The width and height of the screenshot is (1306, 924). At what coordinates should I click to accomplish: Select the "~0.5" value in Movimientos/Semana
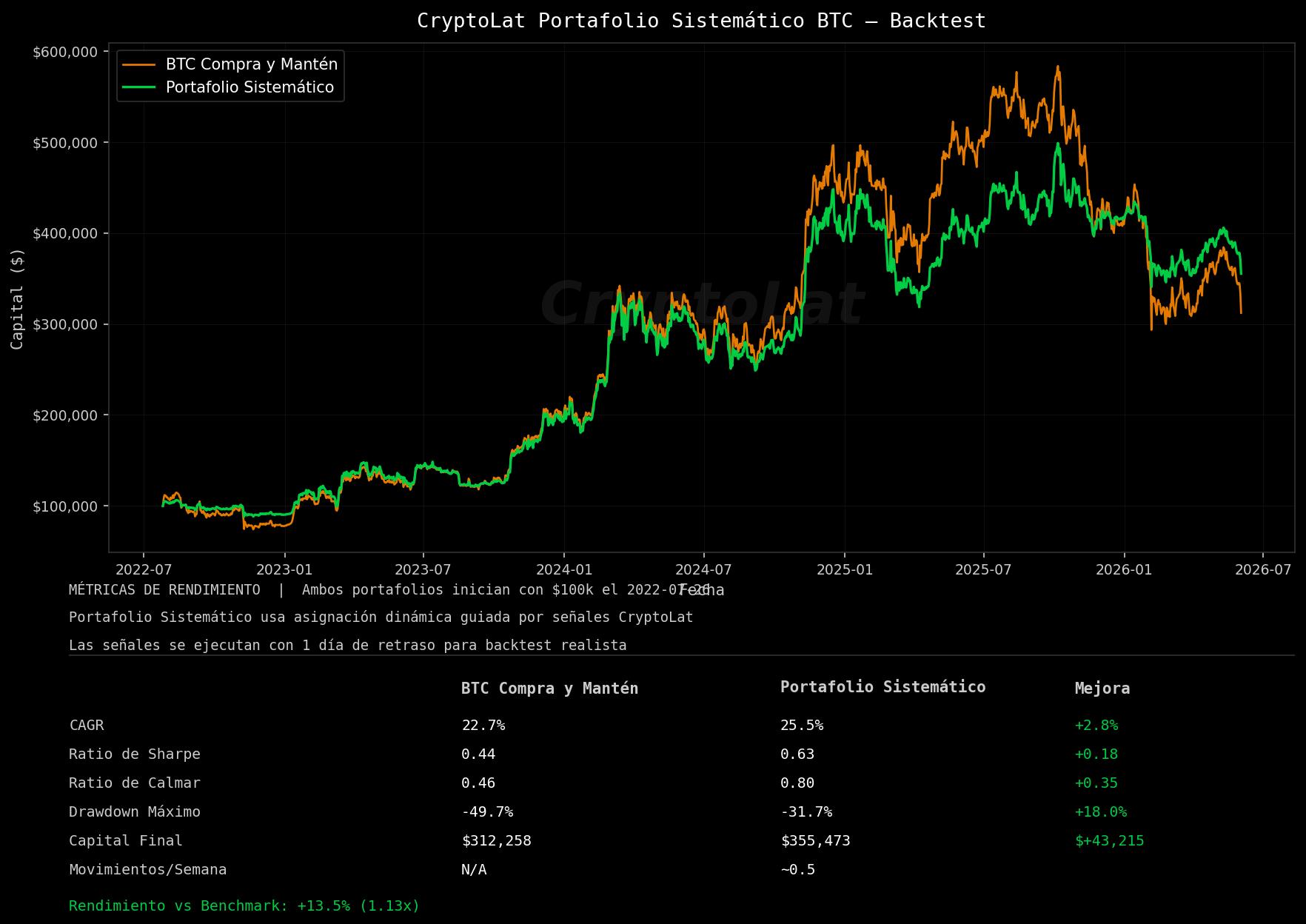click(797, 870)
